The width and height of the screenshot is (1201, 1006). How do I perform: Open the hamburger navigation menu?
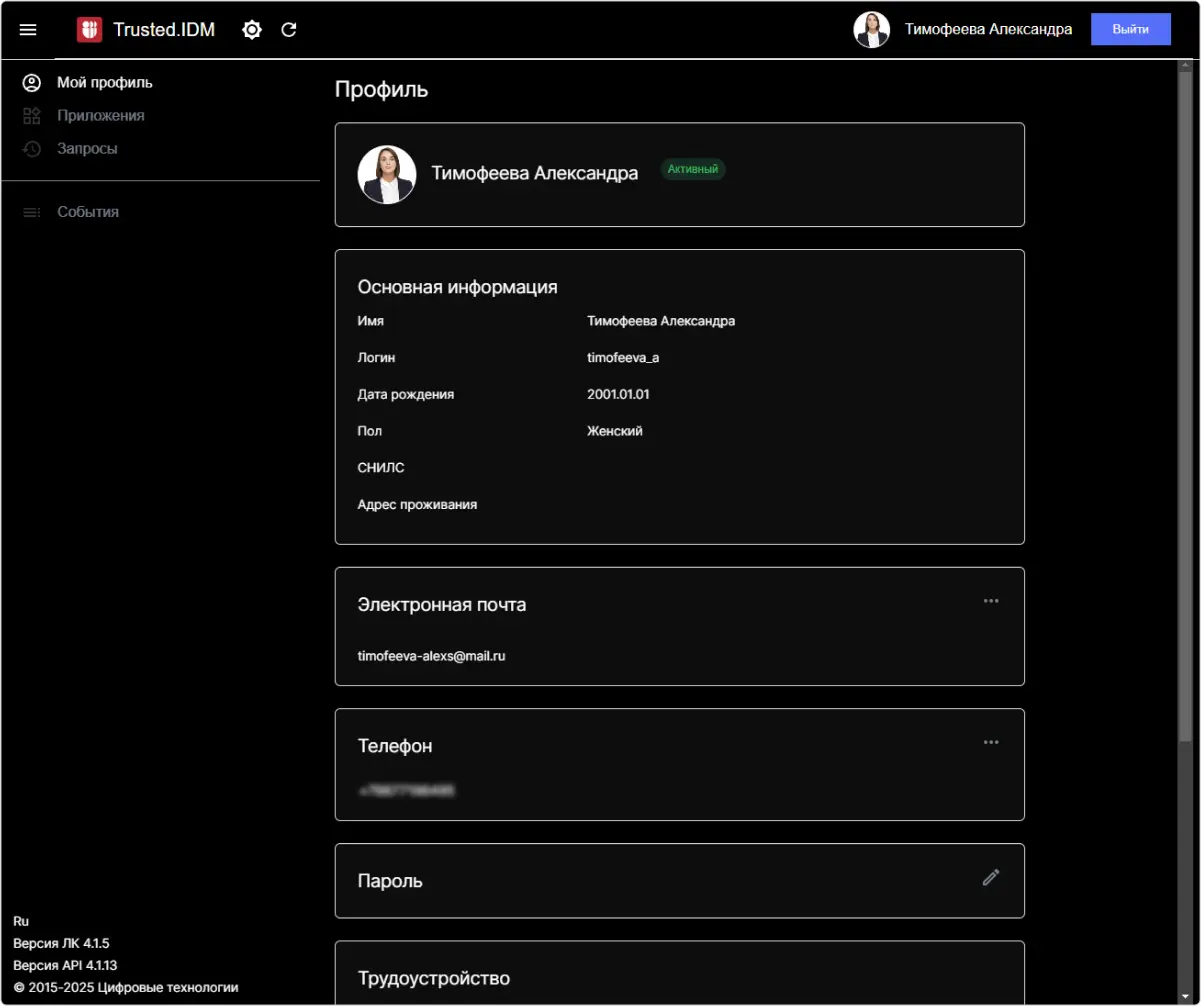[28, 30]
